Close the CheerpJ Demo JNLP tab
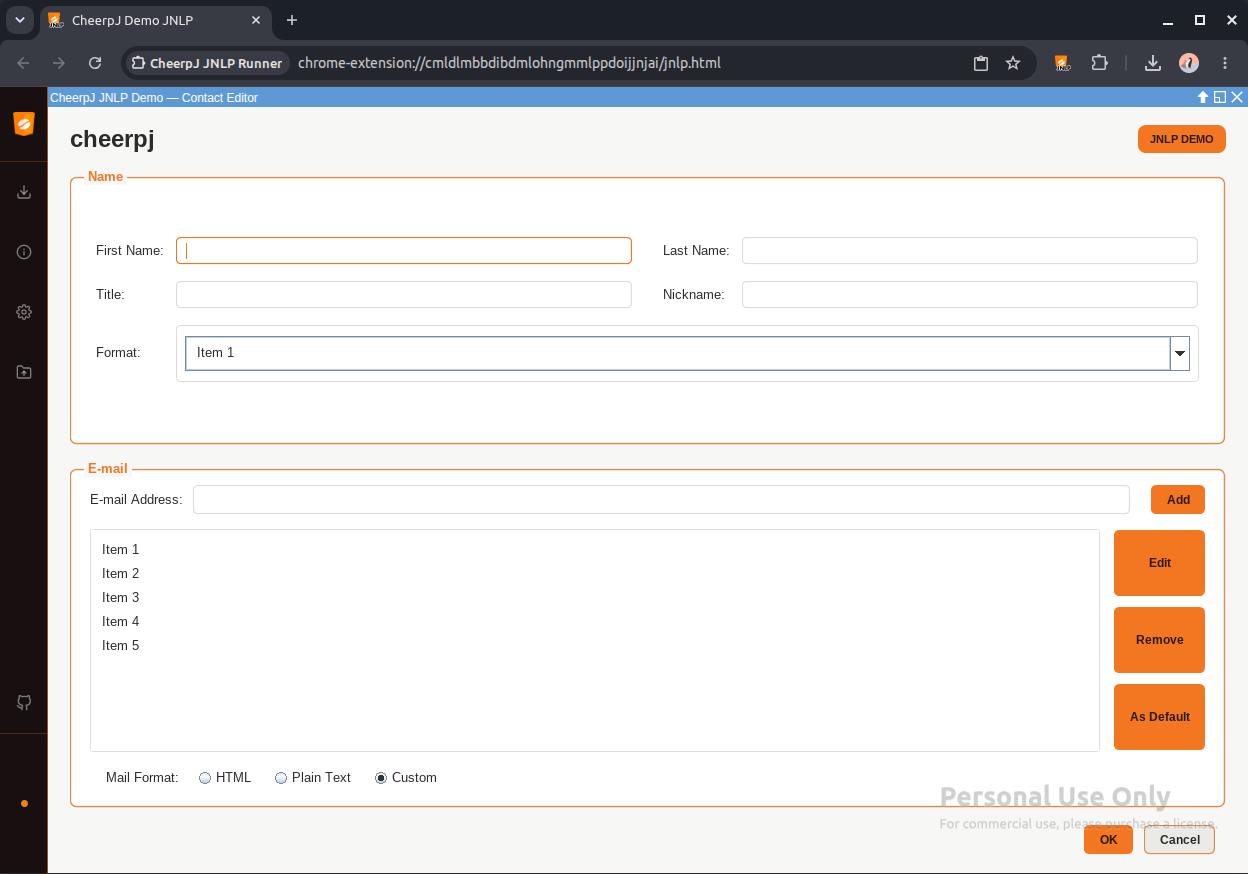This screenshot has height=874, width=1248. click(x=256, y=20)
